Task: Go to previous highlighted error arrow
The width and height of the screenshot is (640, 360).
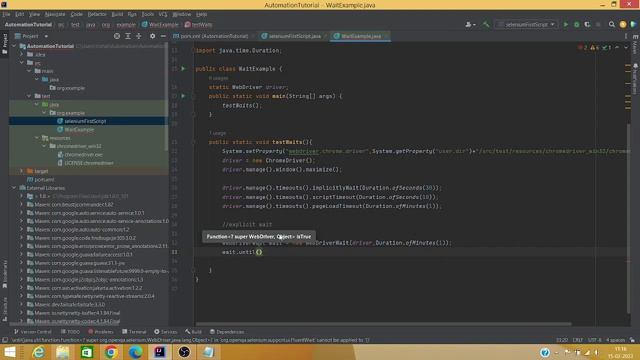Action: click(x=617, y=47)
